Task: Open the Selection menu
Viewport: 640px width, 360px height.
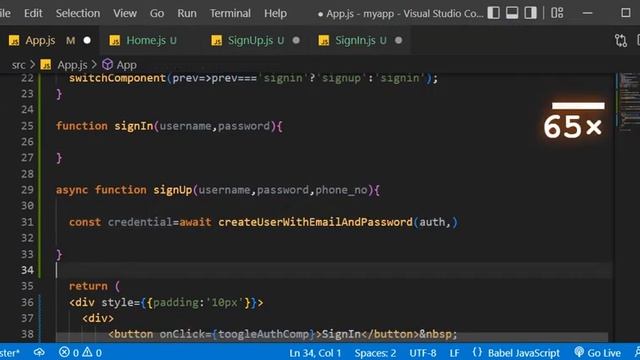Action: coord(78,13)
